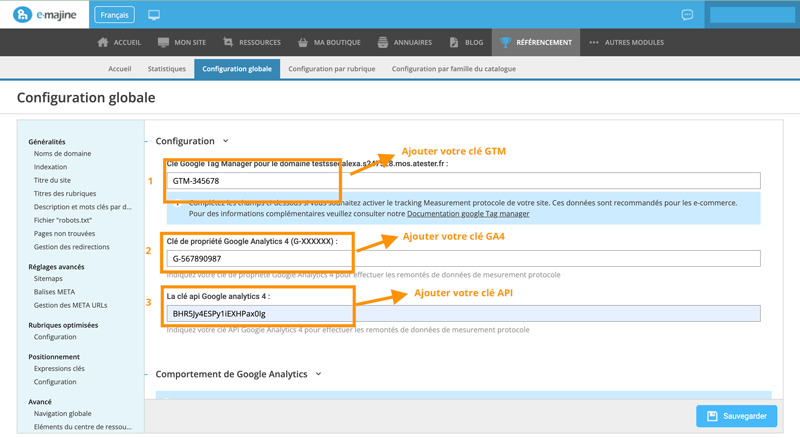Open Configuration par famille du catalogue

coord(454,69)
